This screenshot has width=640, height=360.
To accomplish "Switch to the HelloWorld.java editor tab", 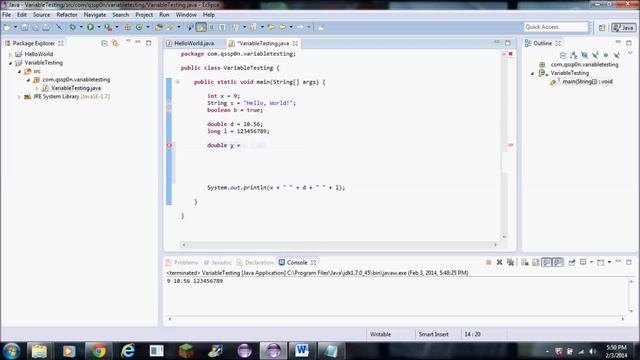I will [x=194, y=43].
